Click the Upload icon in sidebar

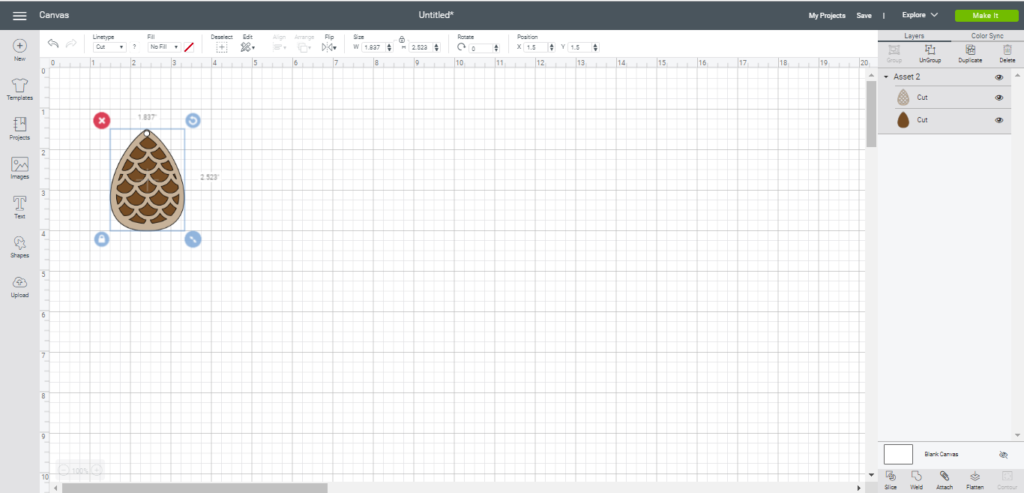coord(19,286)
